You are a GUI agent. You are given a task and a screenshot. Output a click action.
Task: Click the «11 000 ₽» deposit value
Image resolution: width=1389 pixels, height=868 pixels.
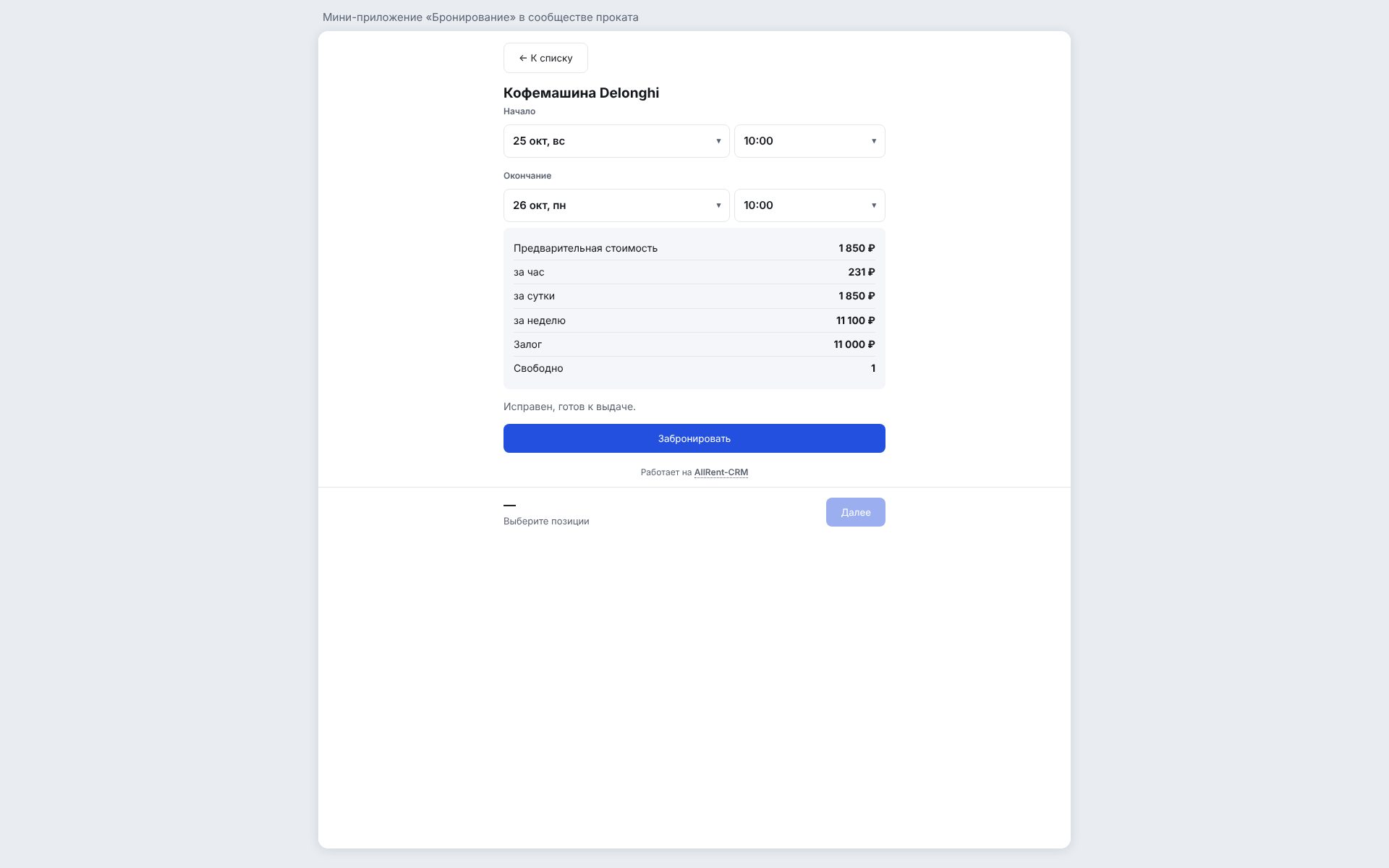[x=854, y=344]
